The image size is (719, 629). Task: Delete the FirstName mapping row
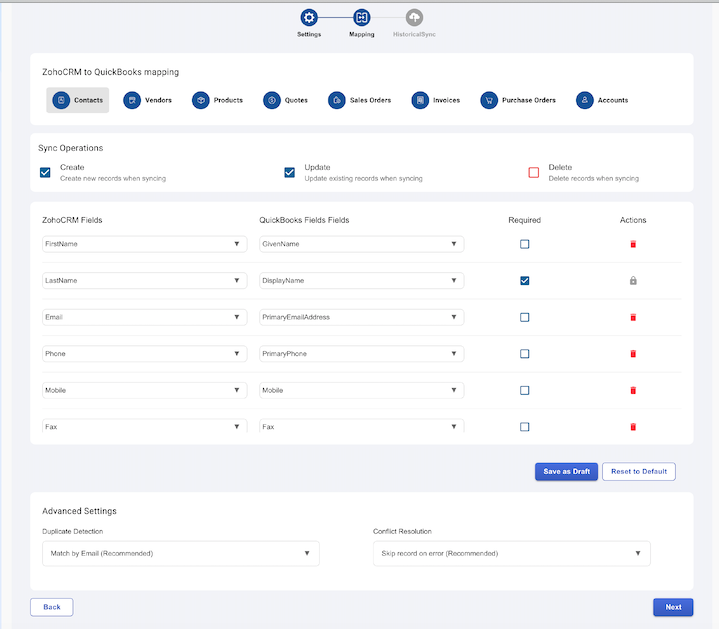[x=633, y=244]
